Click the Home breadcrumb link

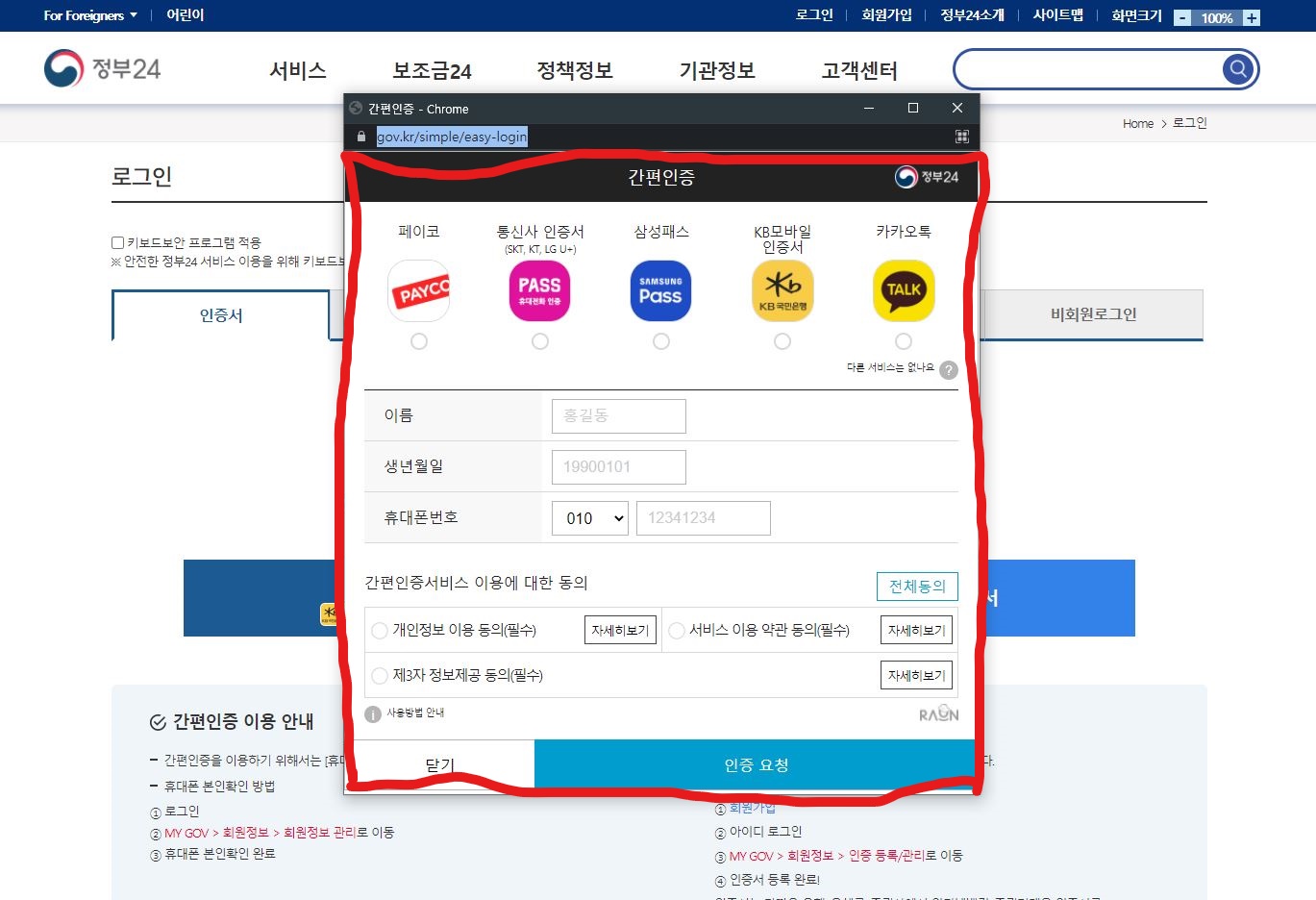pos(1138,124)
